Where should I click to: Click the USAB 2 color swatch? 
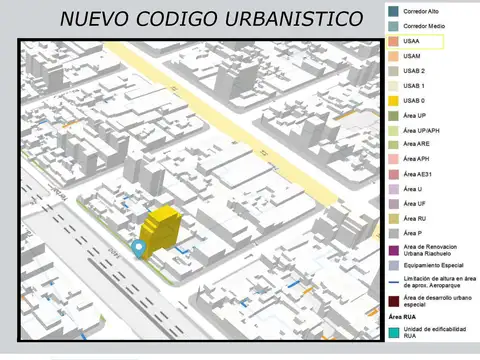click(x=393, y=71)
